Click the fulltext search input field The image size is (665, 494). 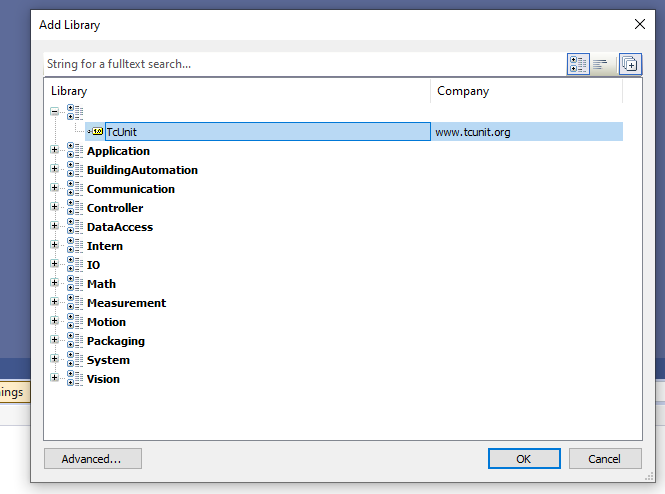[305, 64]
